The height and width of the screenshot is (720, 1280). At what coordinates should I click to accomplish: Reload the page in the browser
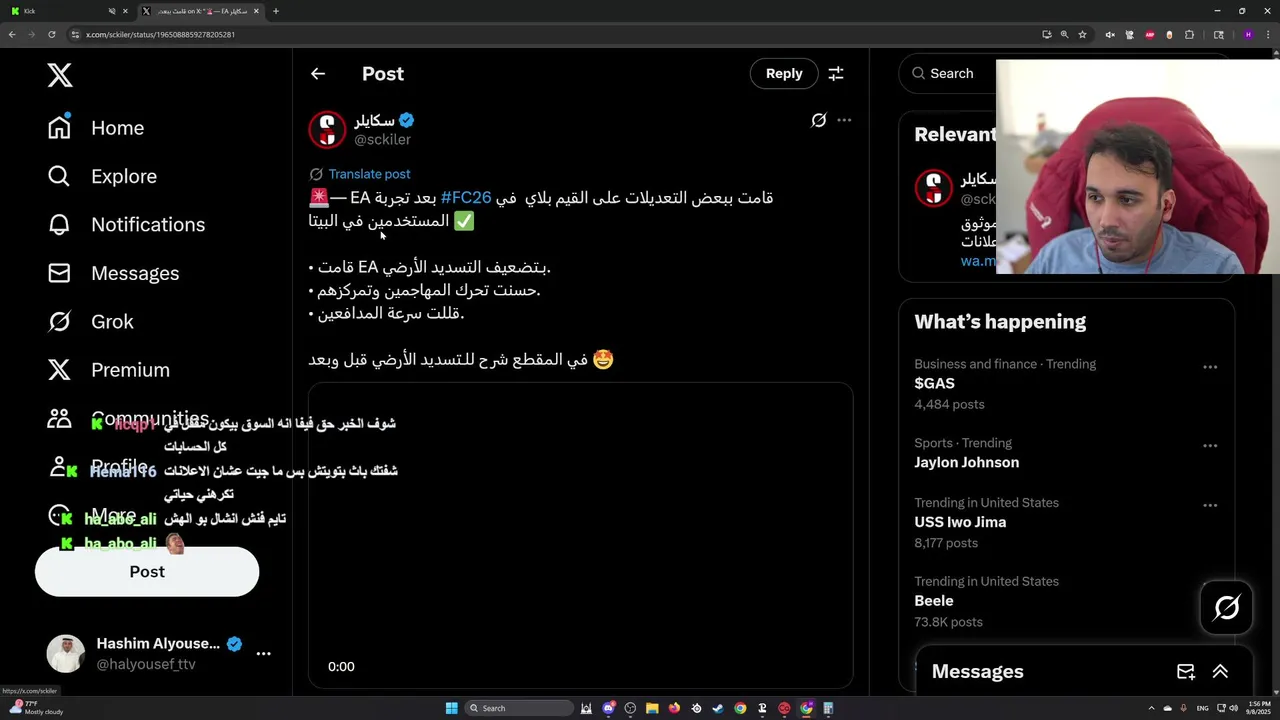point(53,34)
